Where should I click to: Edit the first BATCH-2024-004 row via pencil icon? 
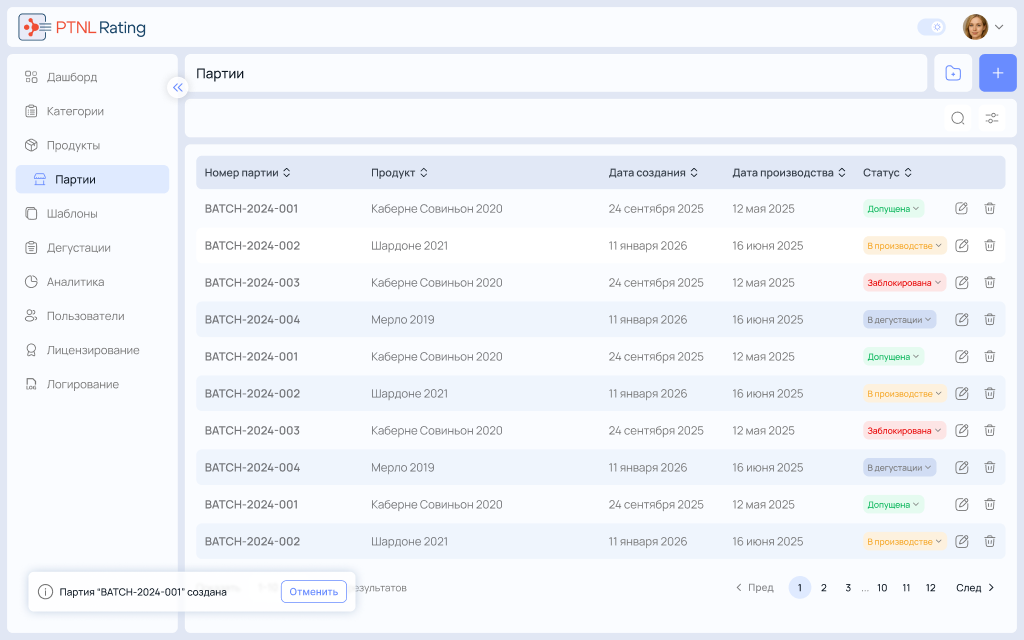[x=961, y=319]
